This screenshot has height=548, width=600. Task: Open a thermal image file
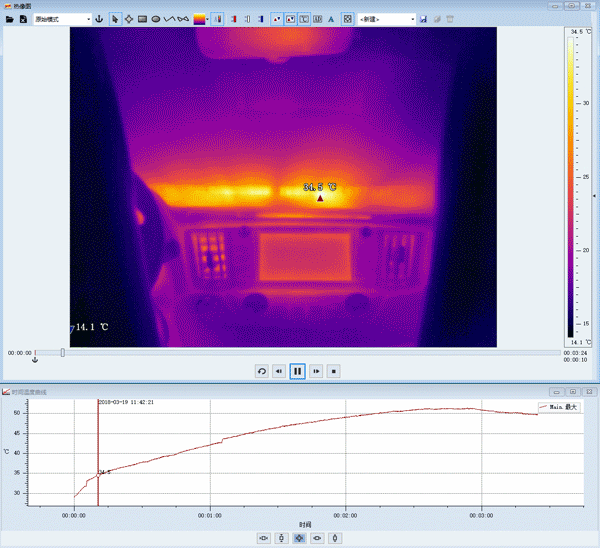[10, 19]
